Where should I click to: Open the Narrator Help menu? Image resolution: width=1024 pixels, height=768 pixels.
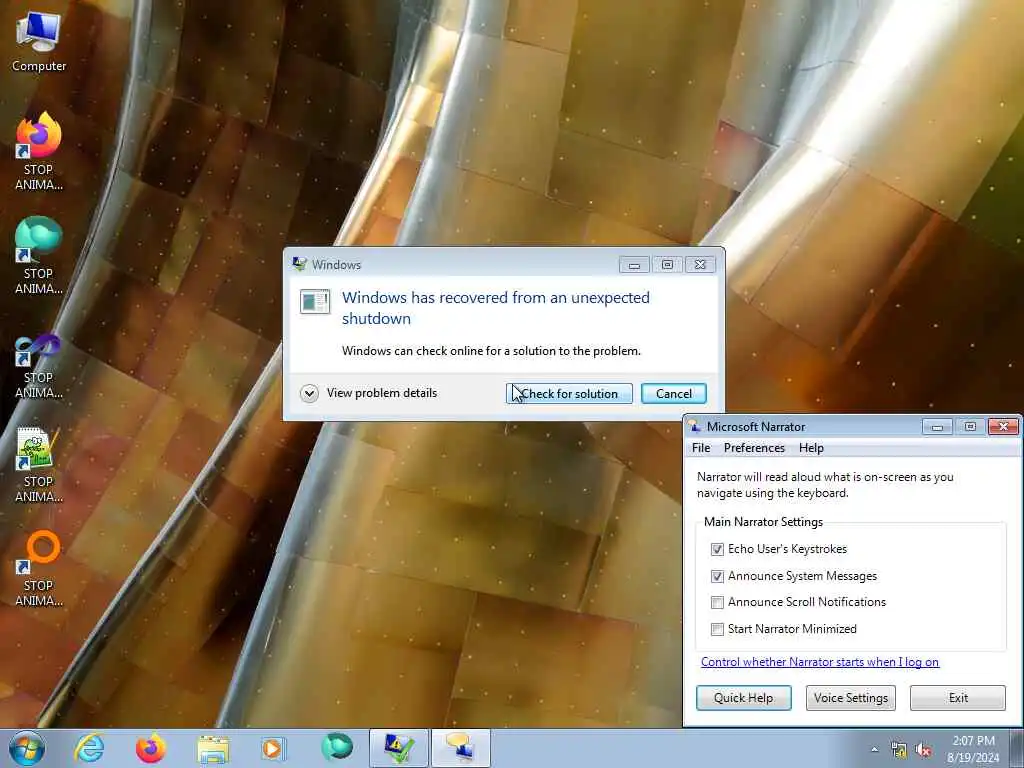(811, 448)
